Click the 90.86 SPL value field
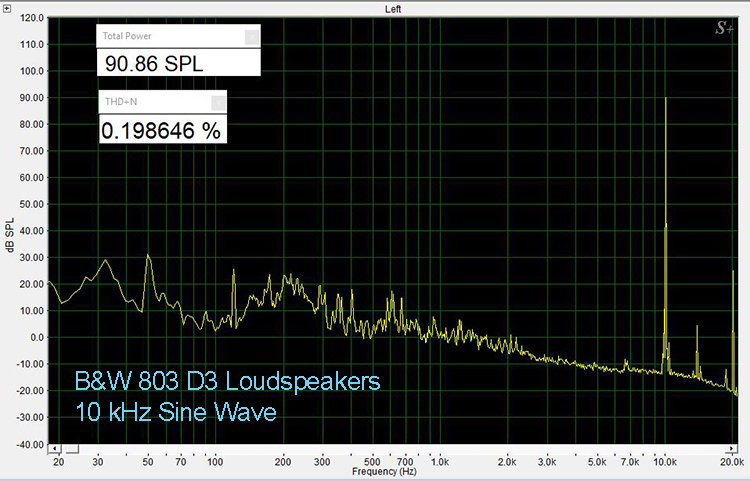Screen dimensions: 750x481 (178, 62)
